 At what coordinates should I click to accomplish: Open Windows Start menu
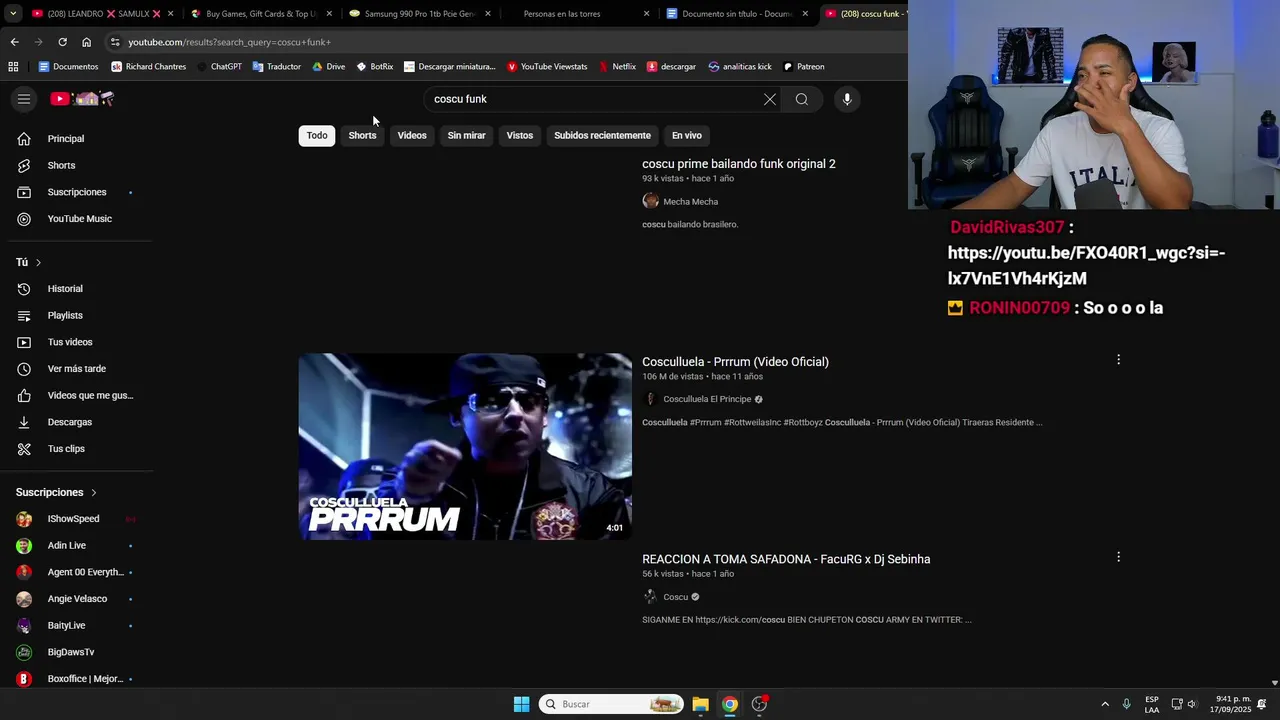521,704
